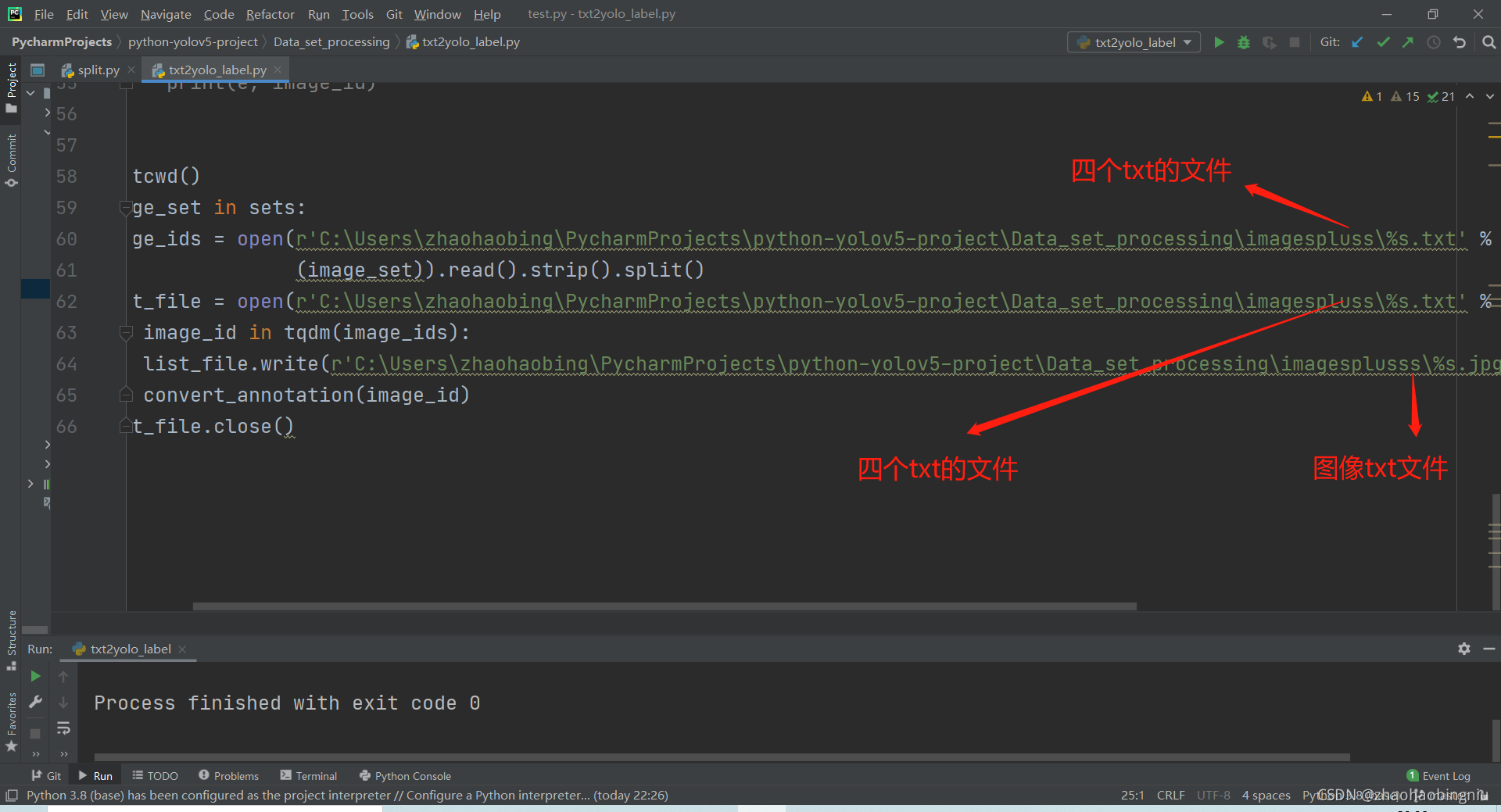Click the green Debug bug icon
1501x812 pixels.
1244,42
